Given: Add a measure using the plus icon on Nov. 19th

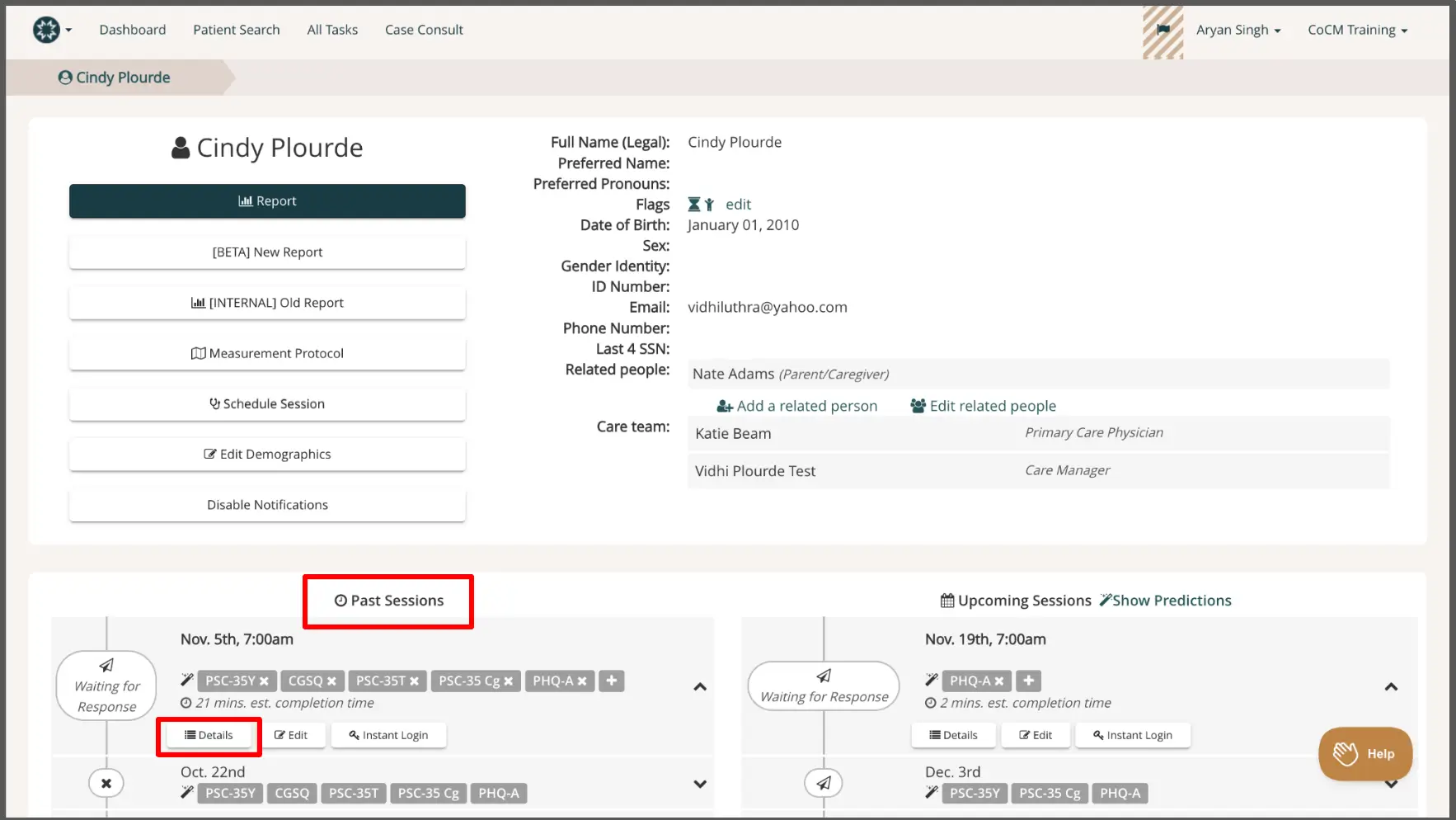Looking at the screenshot, I should point(1027,681).
